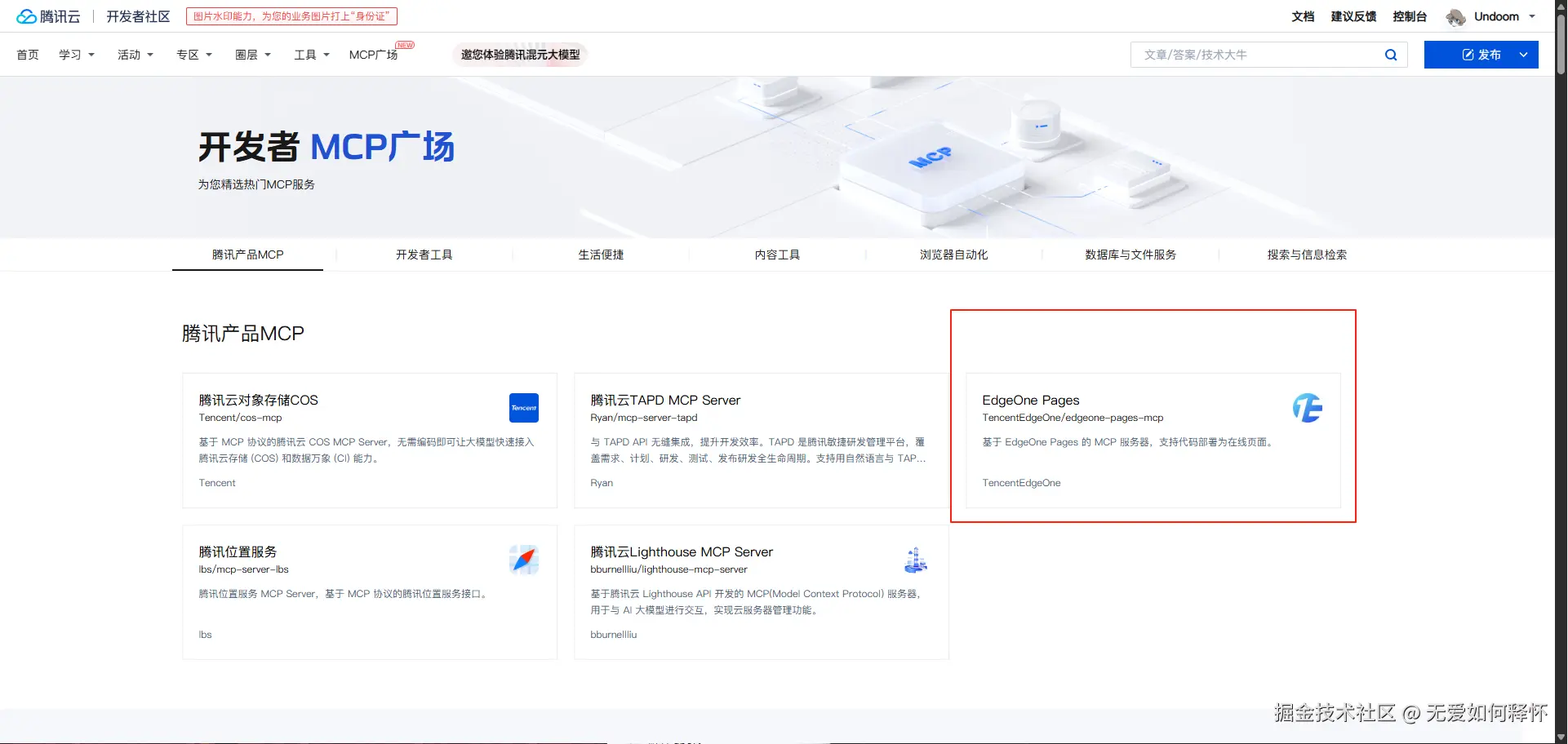Viewport: 1568px width, 744px height.
Task: Click the EdgeOne Pages card logo
Action: click(x=1308, y=408)
